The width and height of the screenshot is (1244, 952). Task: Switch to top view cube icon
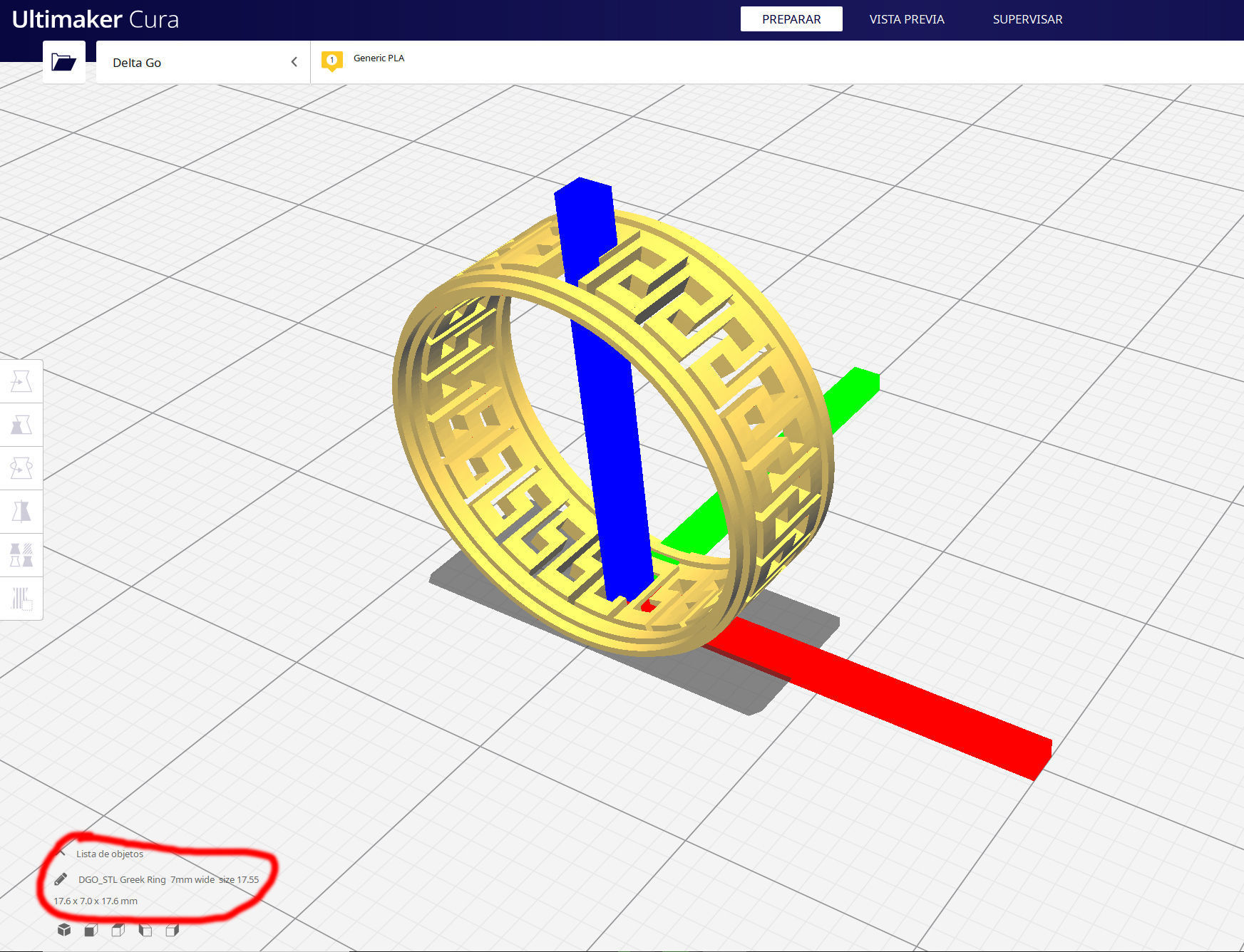pyautogui.click(x=118, y=930)
